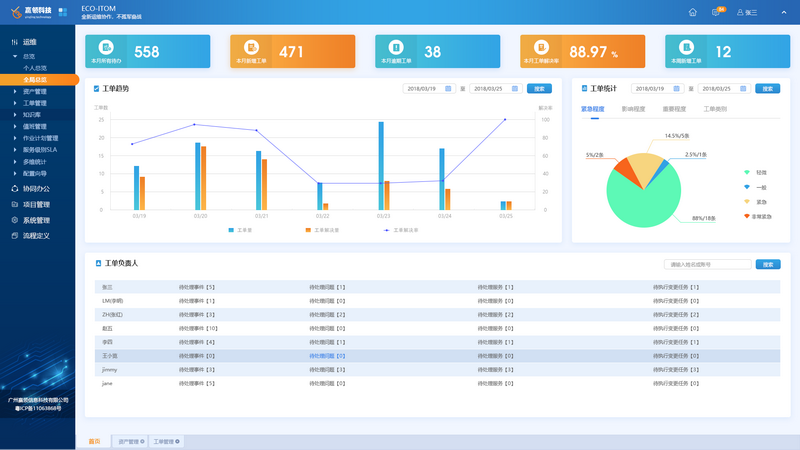Click the 运维 sidebar icon
The width and height of the screenshot is (800, 450).
[14, 42]
